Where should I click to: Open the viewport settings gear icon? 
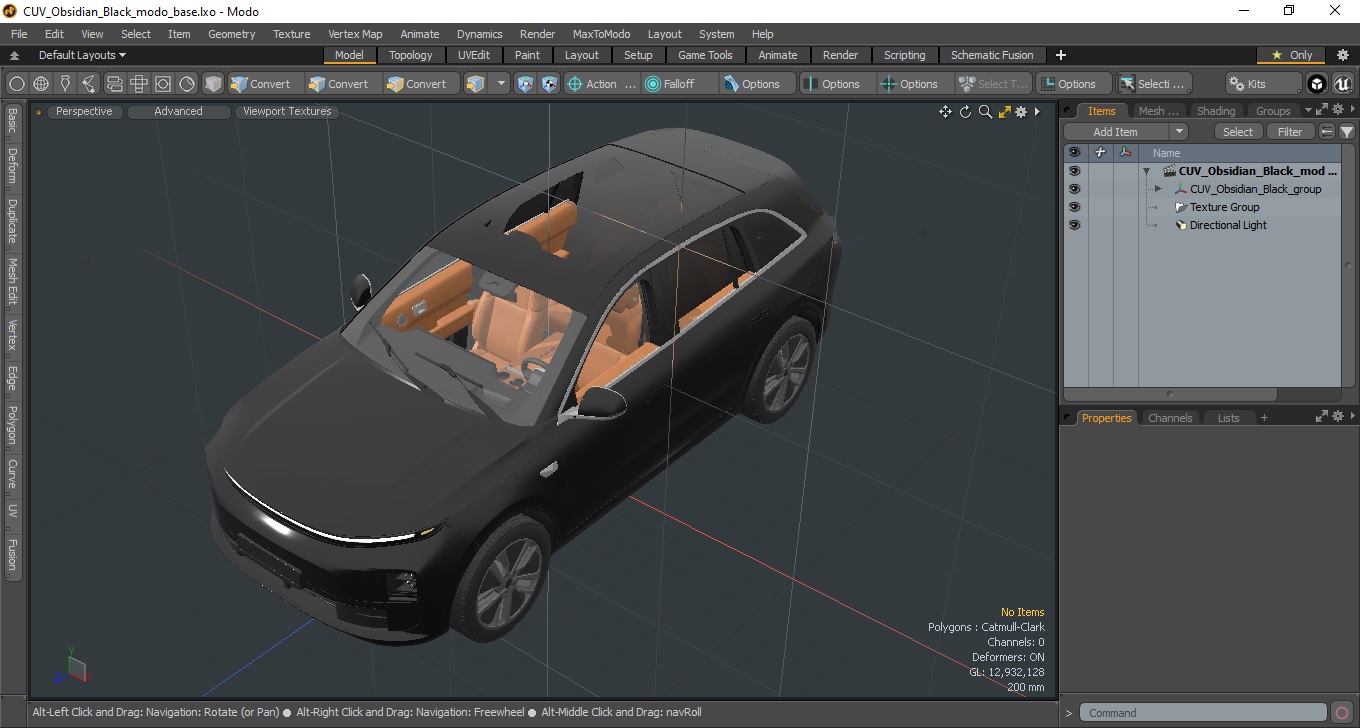point(1021,112)
